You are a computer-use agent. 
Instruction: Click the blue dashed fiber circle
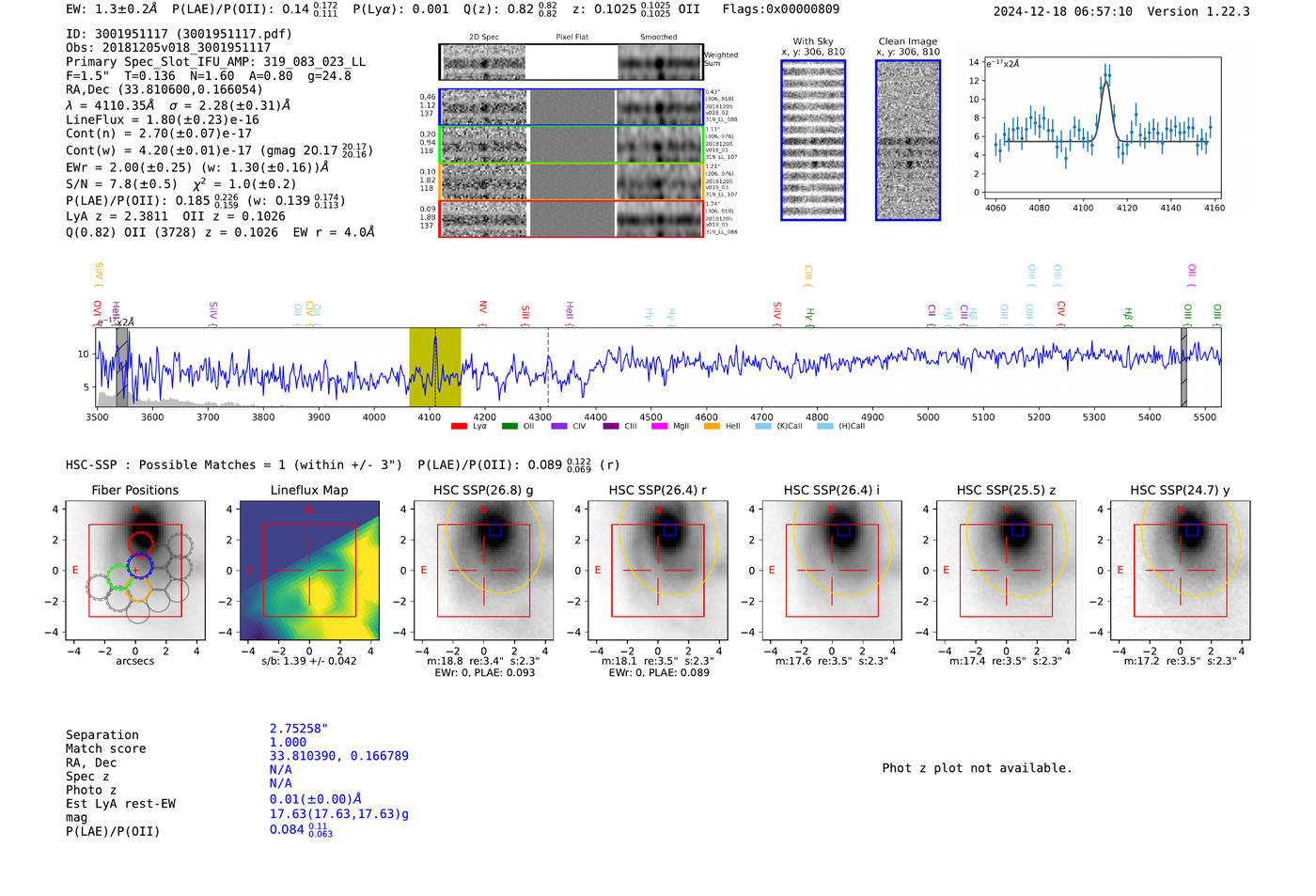[x=140, y=566]
